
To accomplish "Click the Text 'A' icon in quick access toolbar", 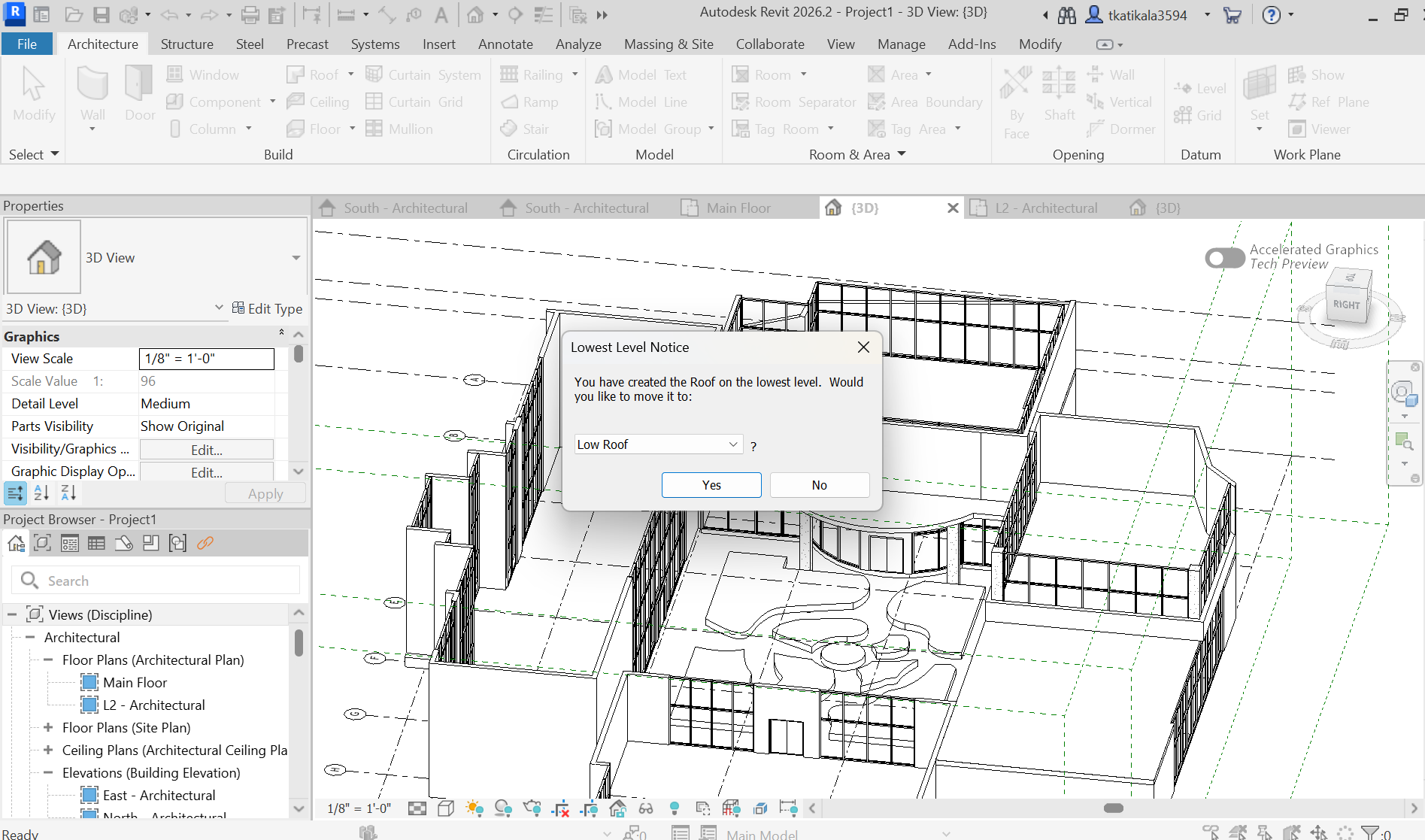I will point(441,15).
